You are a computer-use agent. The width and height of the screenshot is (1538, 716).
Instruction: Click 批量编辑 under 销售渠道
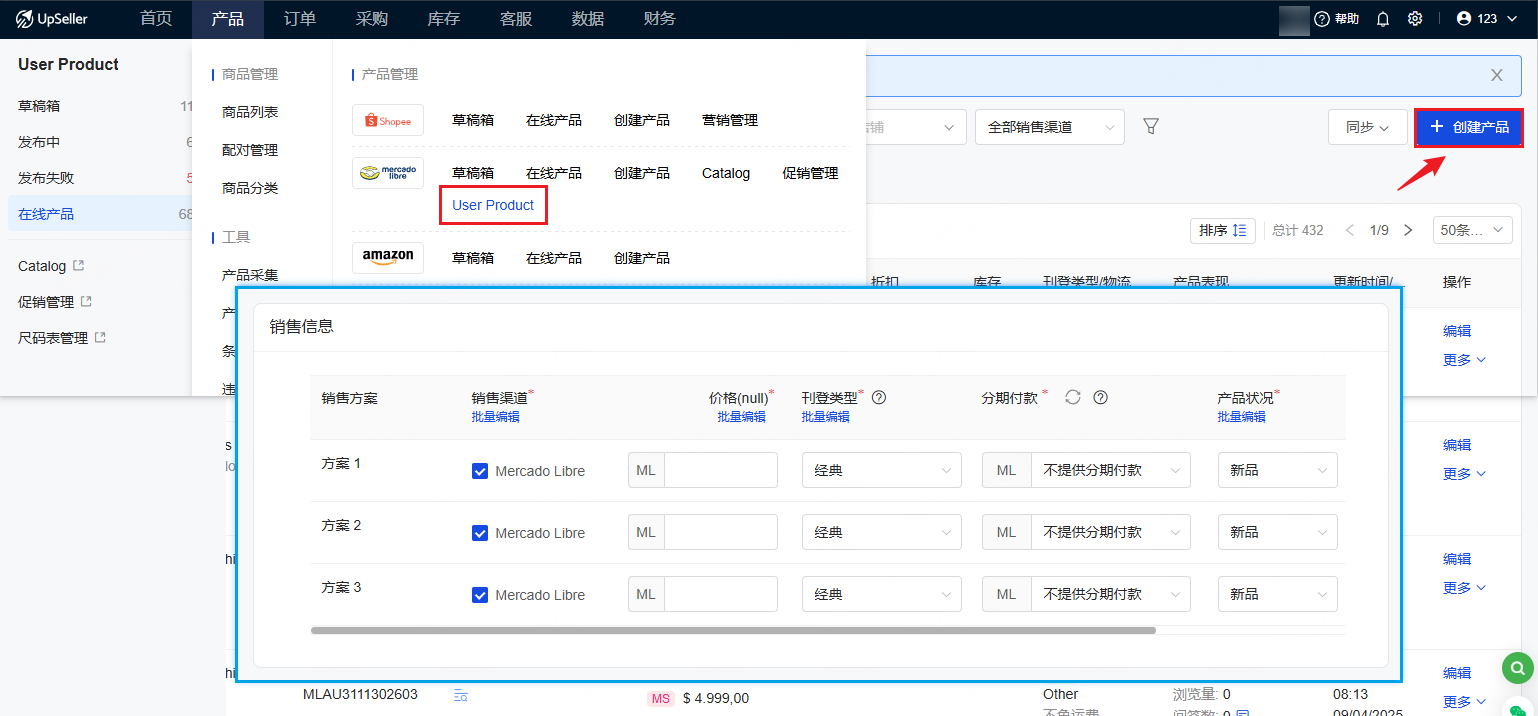pos(496,417)
